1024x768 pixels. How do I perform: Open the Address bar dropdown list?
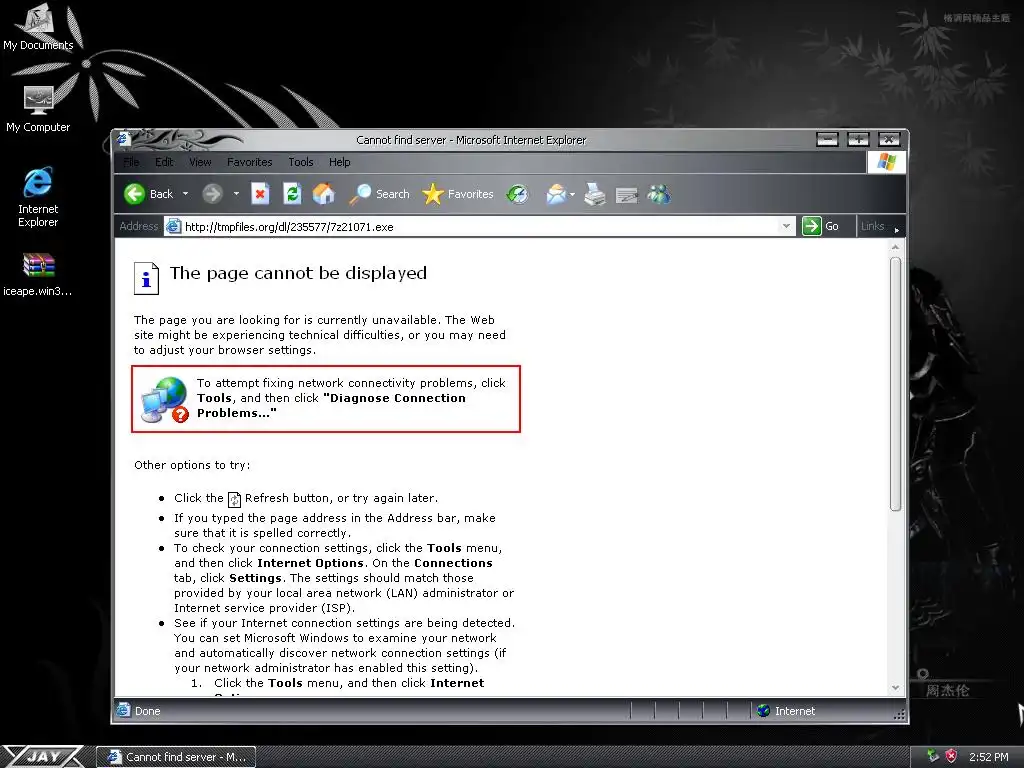[786, 227]
